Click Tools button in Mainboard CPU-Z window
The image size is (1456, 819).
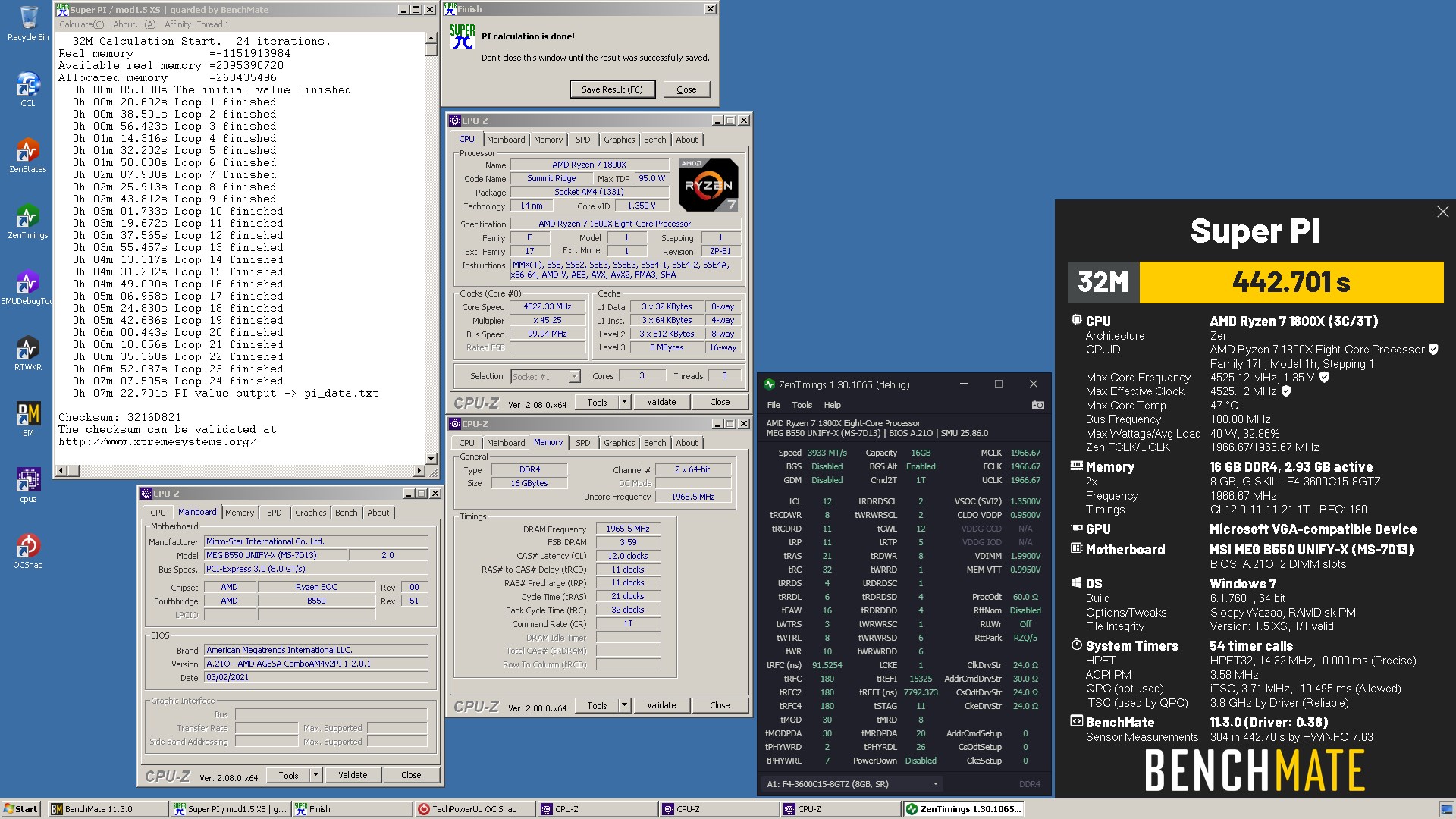pyautogui.click(x=288, y=775)
